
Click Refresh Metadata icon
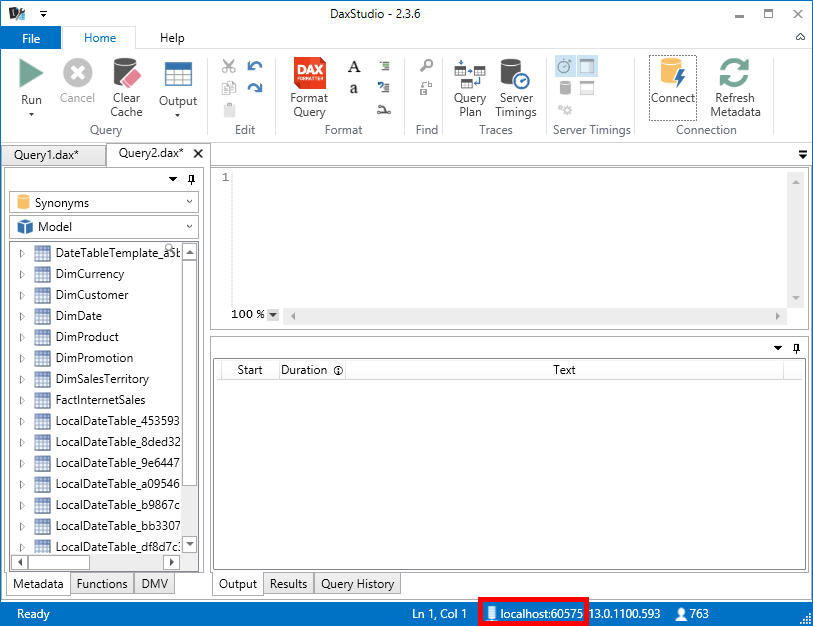[735, 75]
